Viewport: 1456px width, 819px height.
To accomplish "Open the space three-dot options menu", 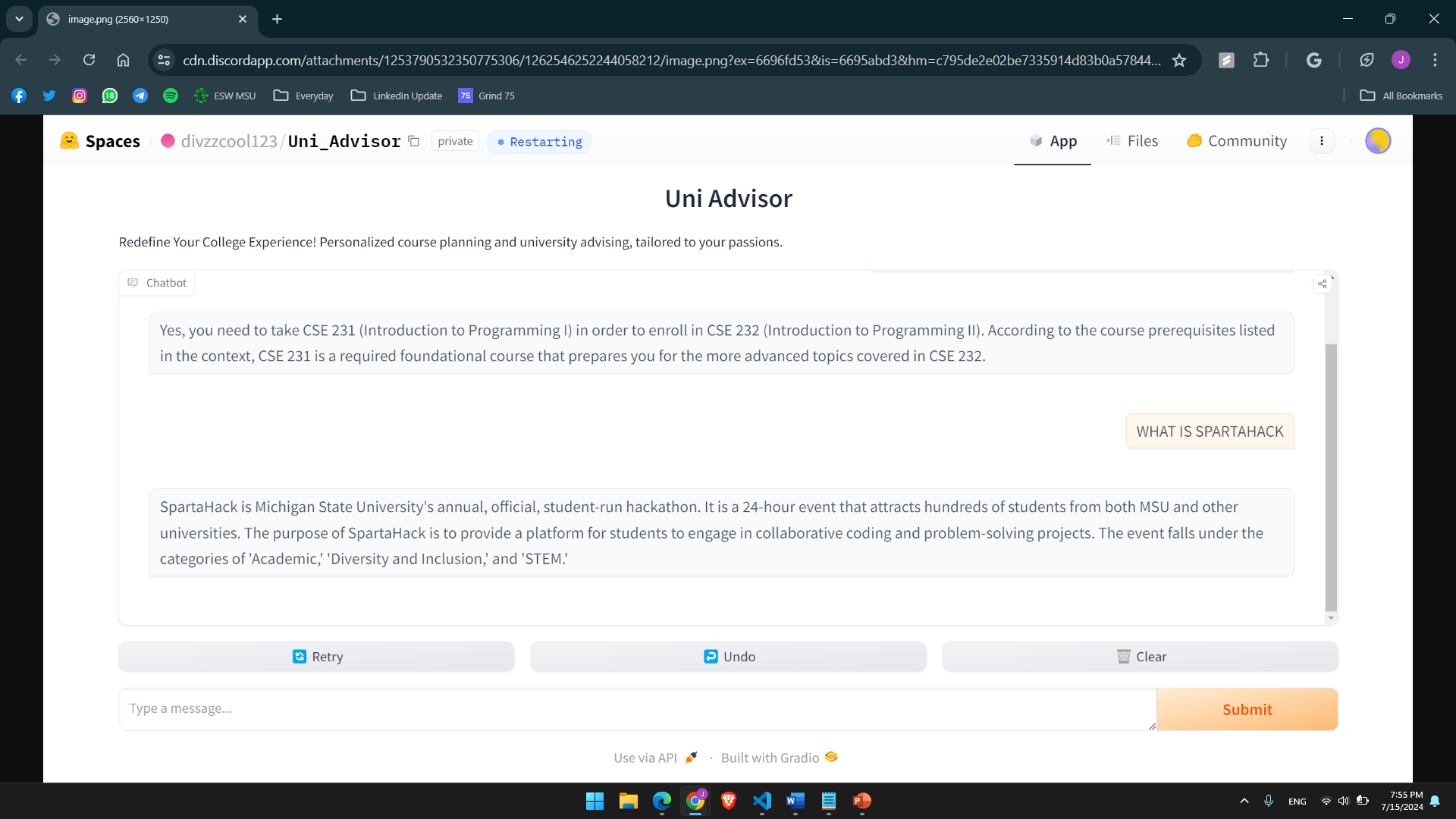I will pos(1322,141).
